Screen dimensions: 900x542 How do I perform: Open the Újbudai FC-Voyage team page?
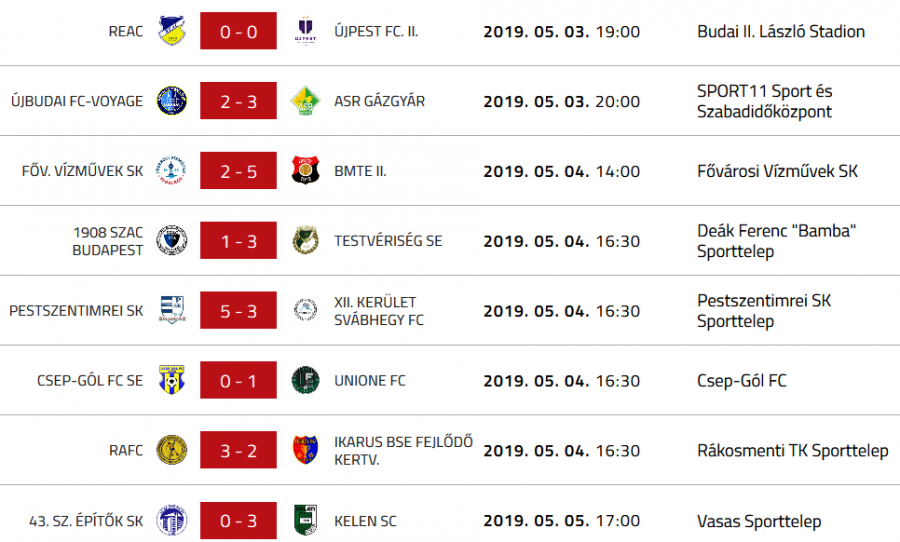click(x=77, y=101)
